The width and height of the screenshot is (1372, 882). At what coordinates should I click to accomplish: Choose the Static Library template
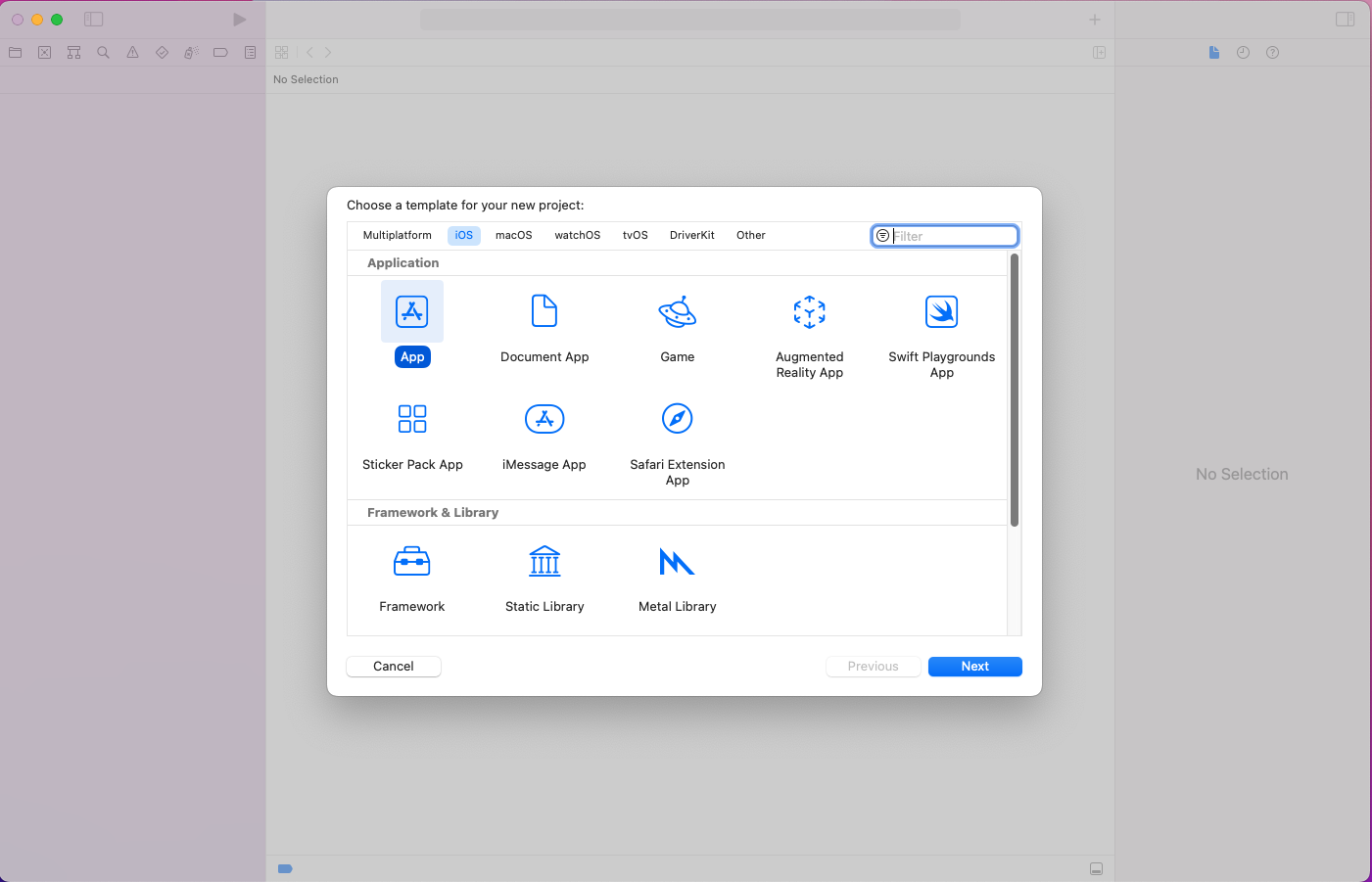[544, 561]
